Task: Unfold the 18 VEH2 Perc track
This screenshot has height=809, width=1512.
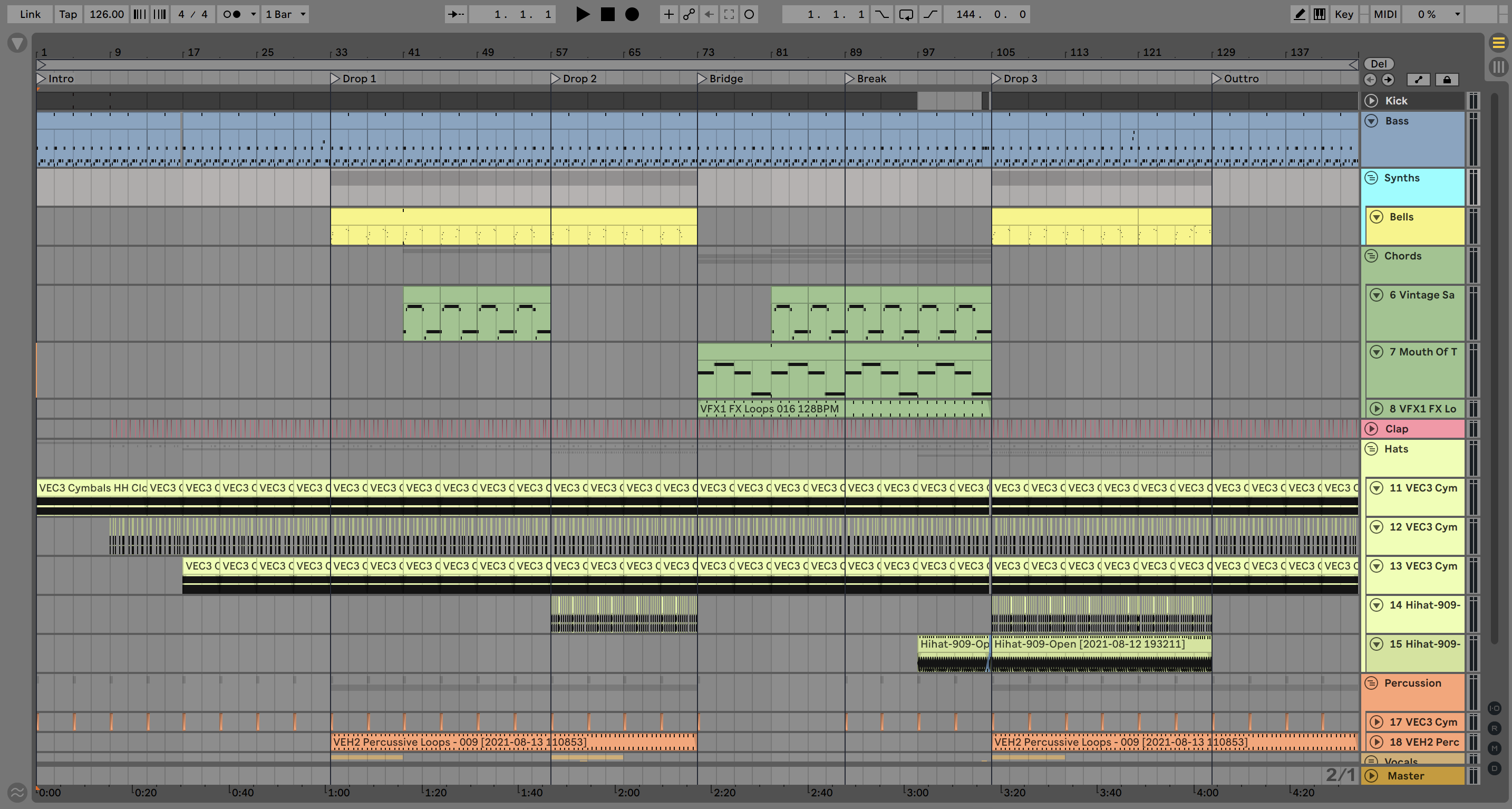Action: (x=1377, y=742)
